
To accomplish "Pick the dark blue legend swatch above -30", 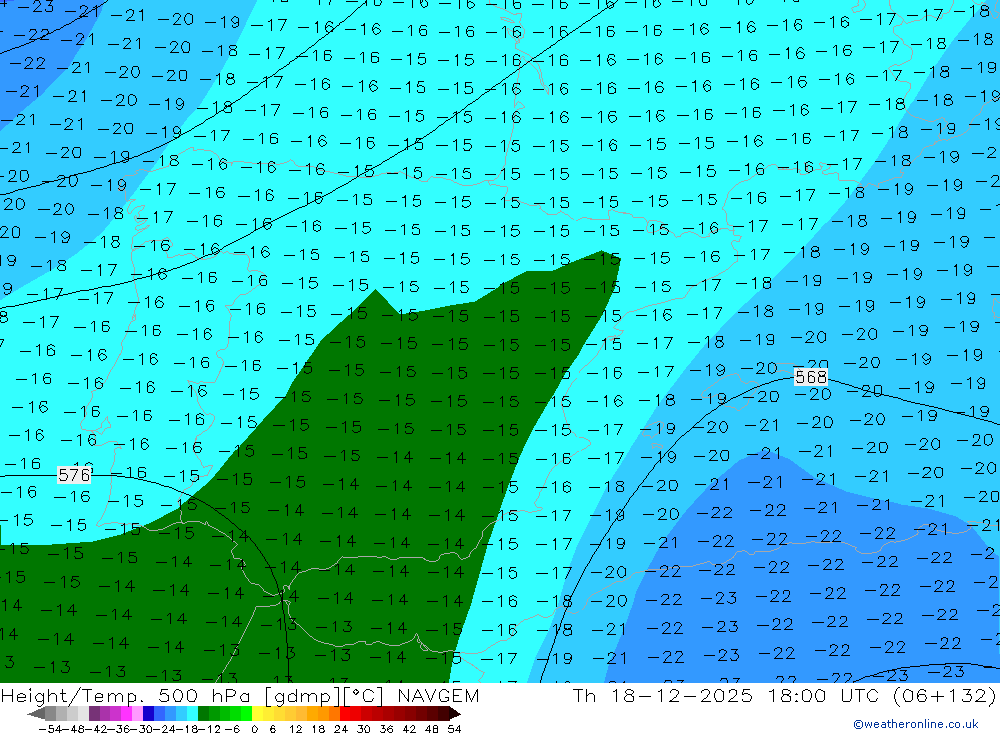I will tap(149, 713).
